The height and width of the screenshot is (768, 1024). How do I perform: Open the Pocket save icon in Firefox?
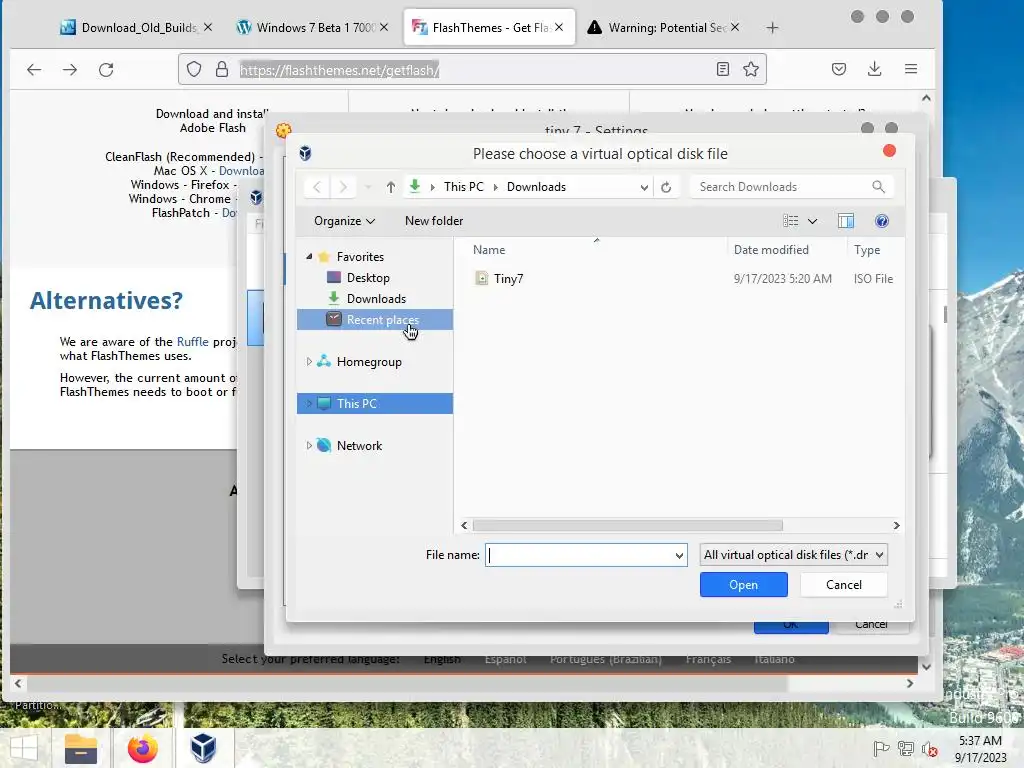(x=839, y=69)
